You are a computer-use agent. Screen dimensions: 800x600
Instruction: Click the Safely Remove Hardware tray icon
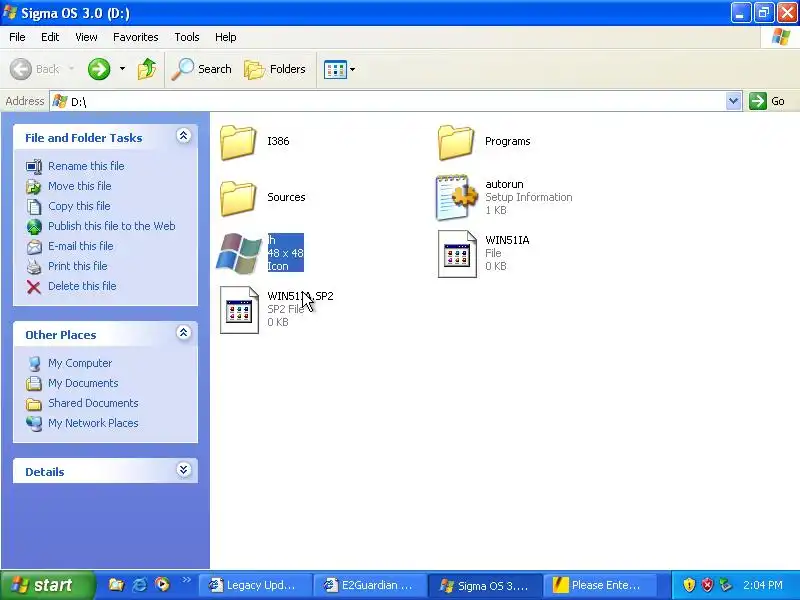click(725, 585)
